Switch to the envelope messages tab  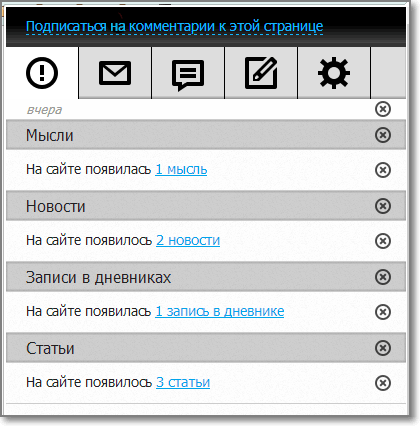click(115, 73)
